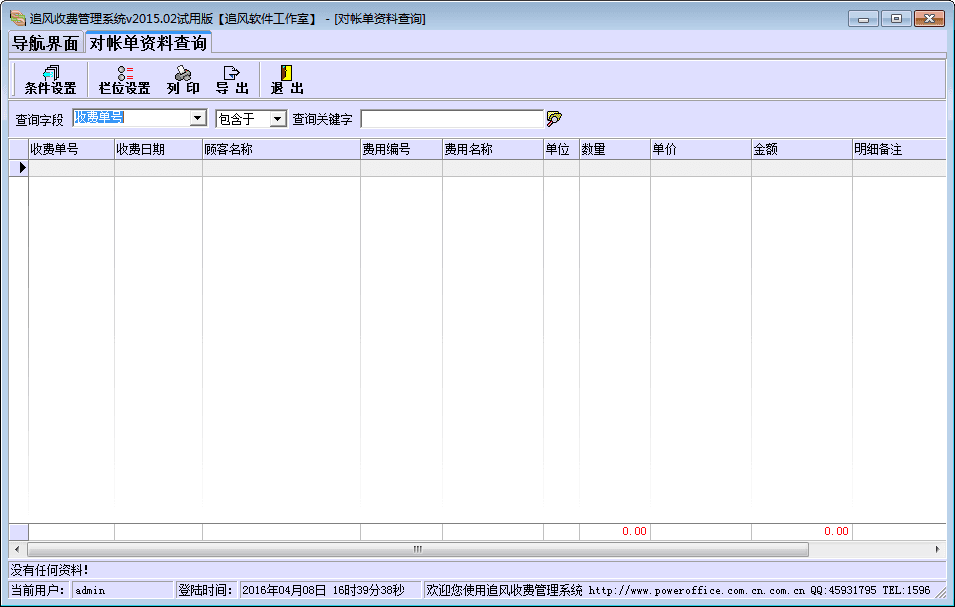Click the 顾客名称 column header
The height and width of the screenshot is (607, 955).
280,149
